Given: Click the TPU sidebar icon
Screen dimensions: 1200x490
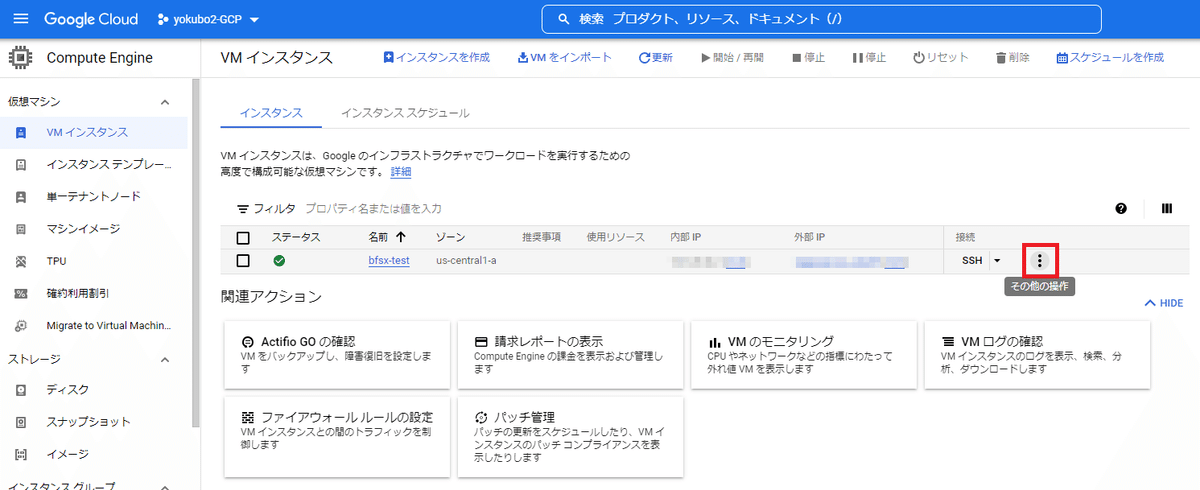Looking at the screenshot, I should coord(21,261).
